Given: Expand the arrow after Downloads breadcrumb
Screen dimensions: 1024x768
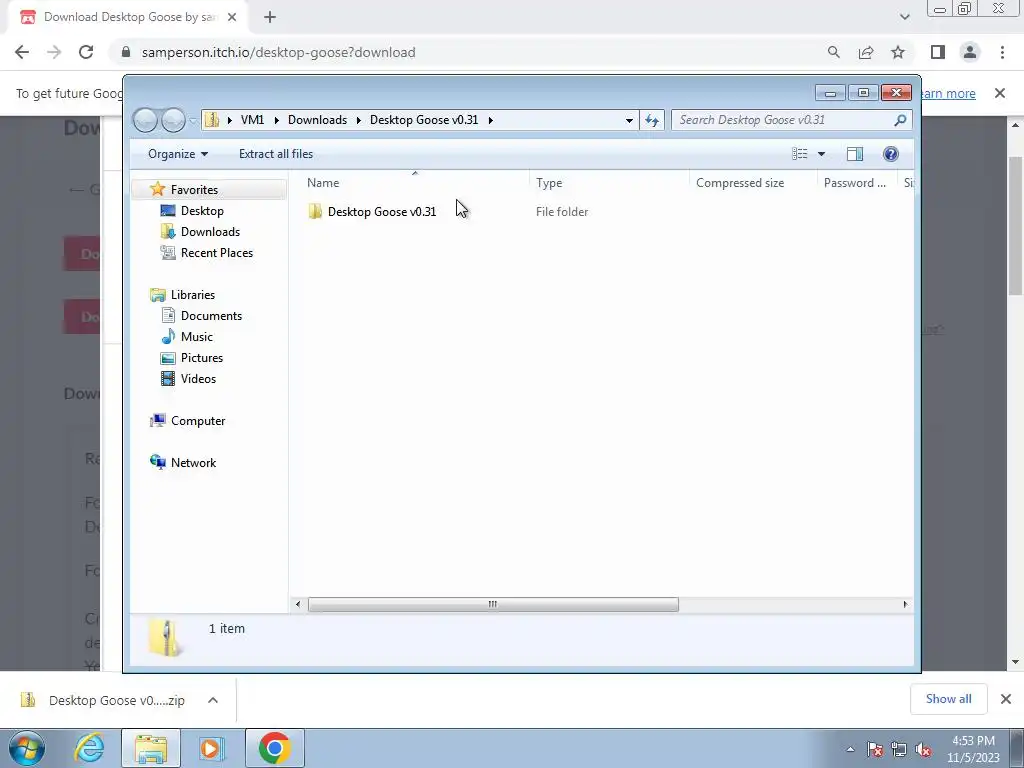Looking at the screenshot, I should point(359,120).
